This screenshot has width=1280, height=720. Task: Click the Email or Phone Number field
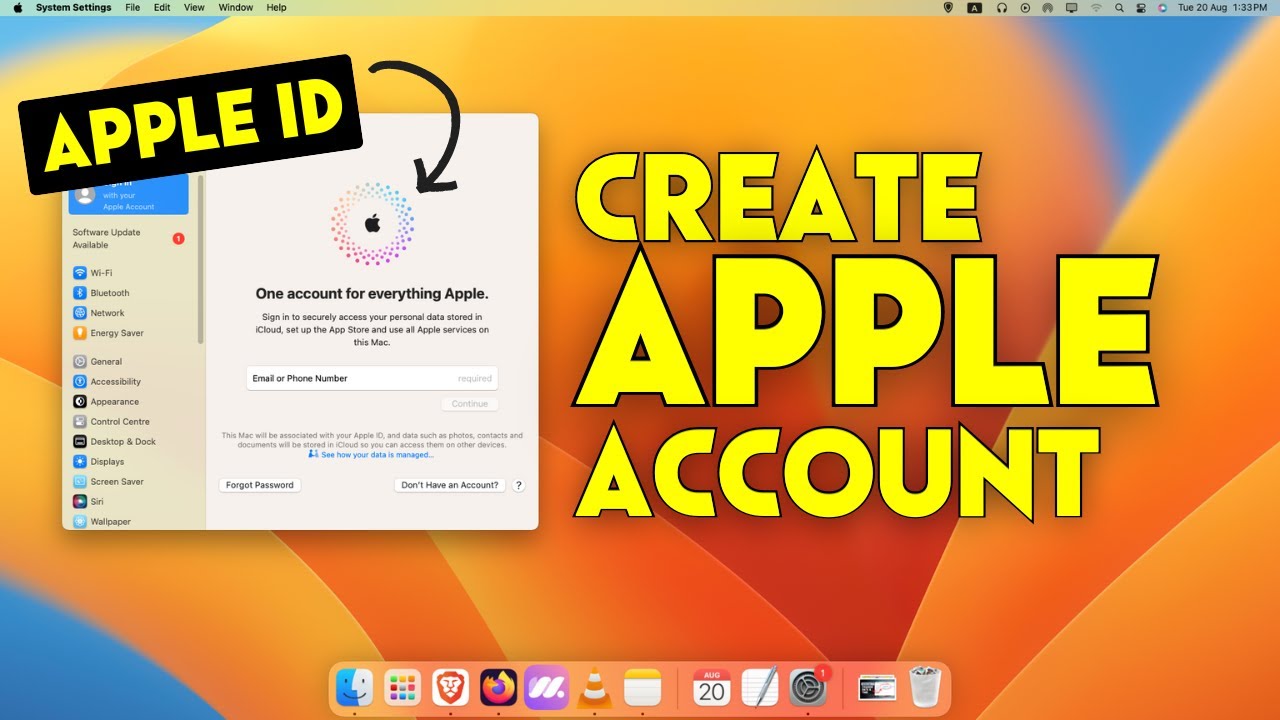point(372,378)
